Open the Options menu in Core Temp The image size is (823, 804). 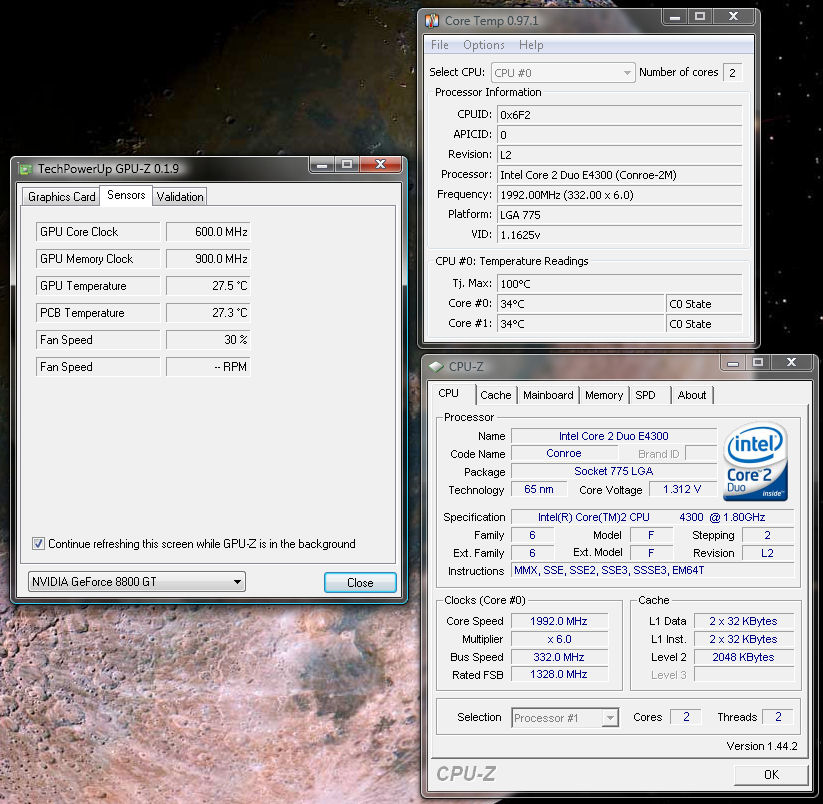pyautogui.click(x=483, y=45)
